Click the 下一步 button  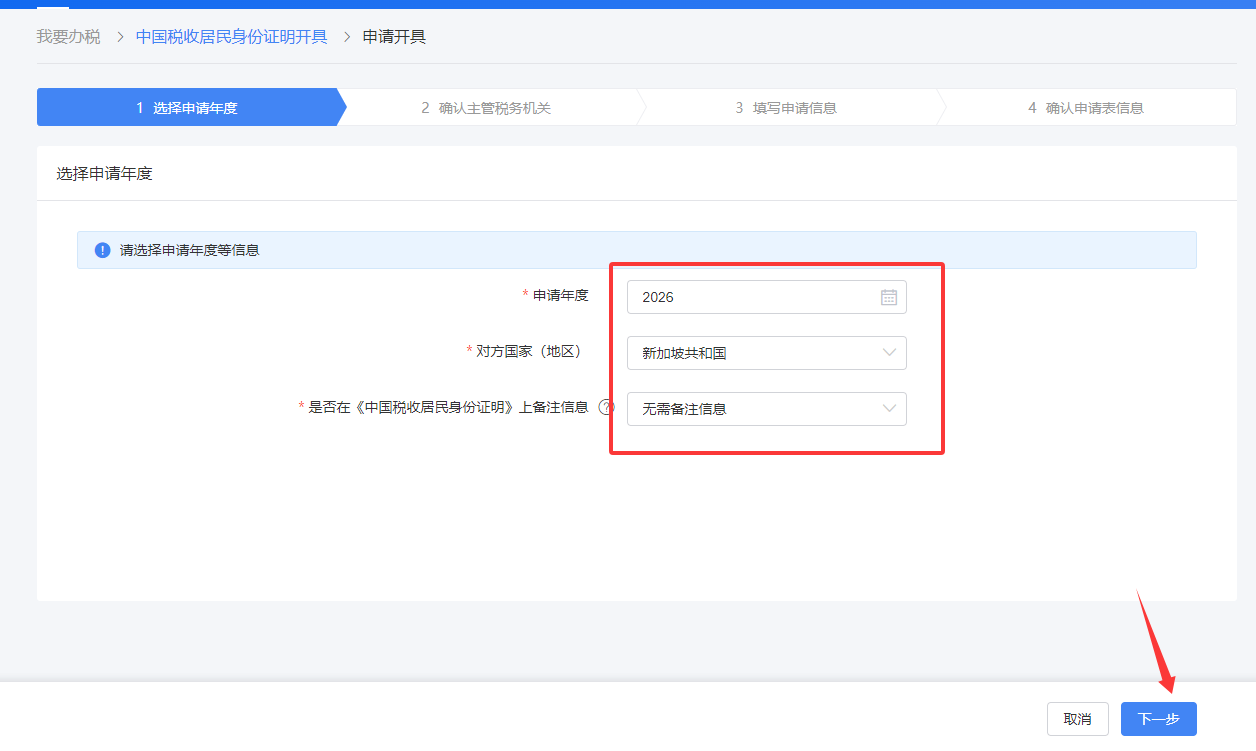pos(1158,719)
